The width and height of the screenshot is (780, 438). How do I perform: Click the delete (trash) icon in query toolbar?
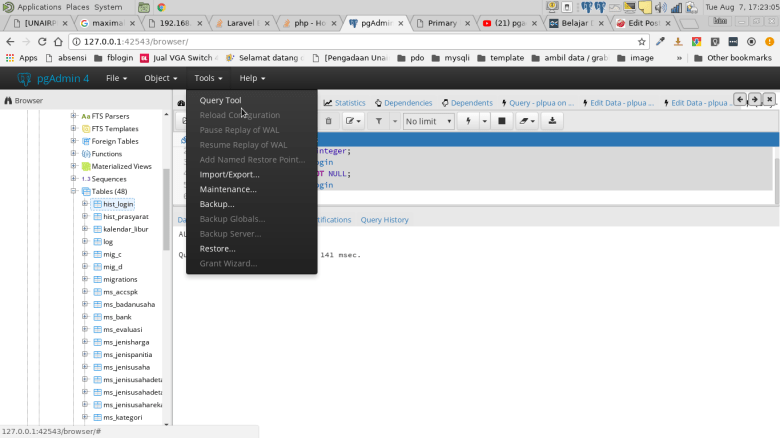[x=328, y=121]
